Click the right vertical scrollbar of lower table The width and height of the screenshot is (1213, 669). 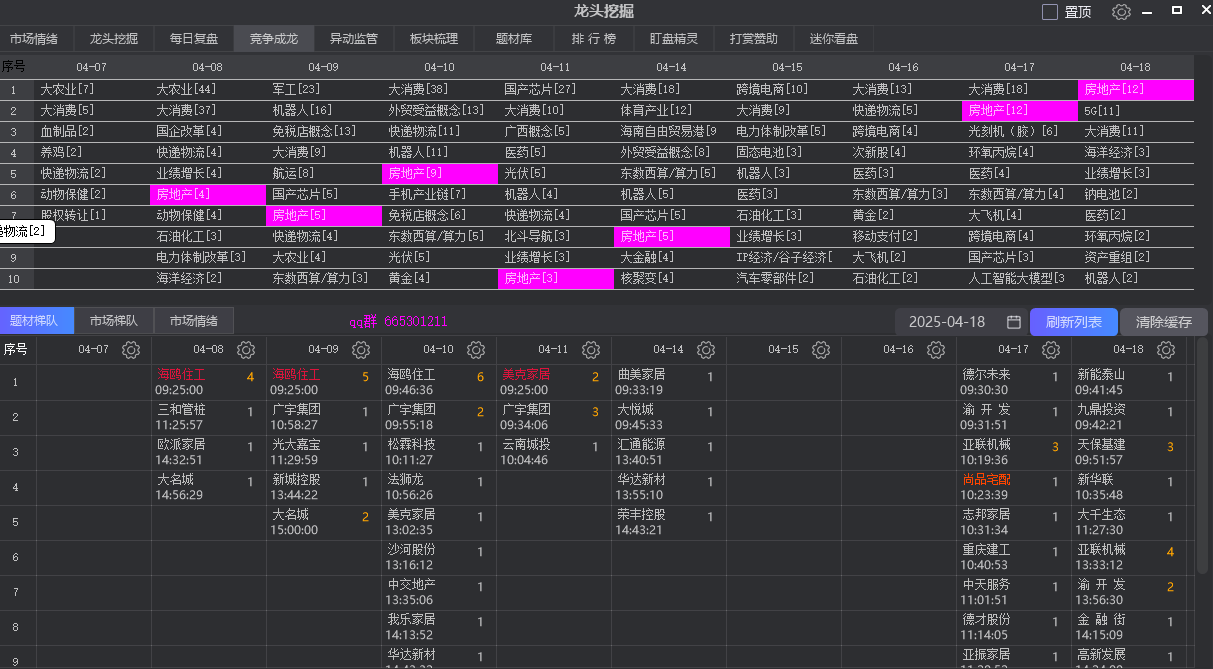click(1203, 500)
